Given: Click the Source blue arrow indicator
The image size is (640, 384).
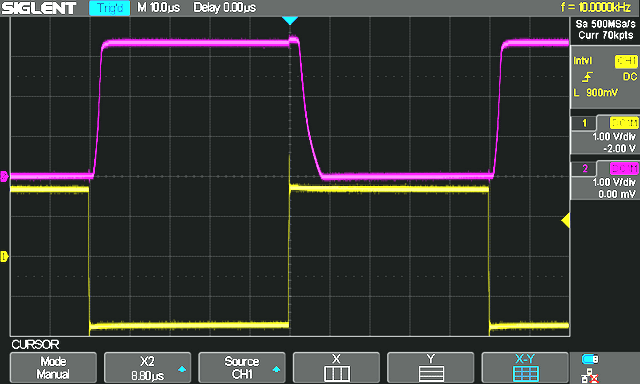Looking at the screenshot, I should tap(276, 369).
